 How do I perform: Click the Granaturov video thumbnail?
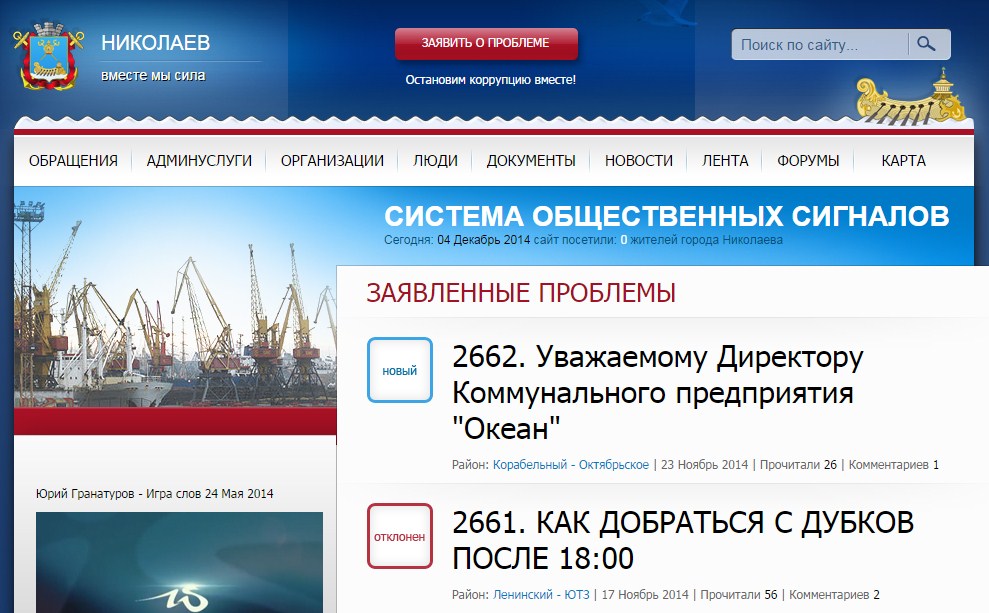(179, 562)
